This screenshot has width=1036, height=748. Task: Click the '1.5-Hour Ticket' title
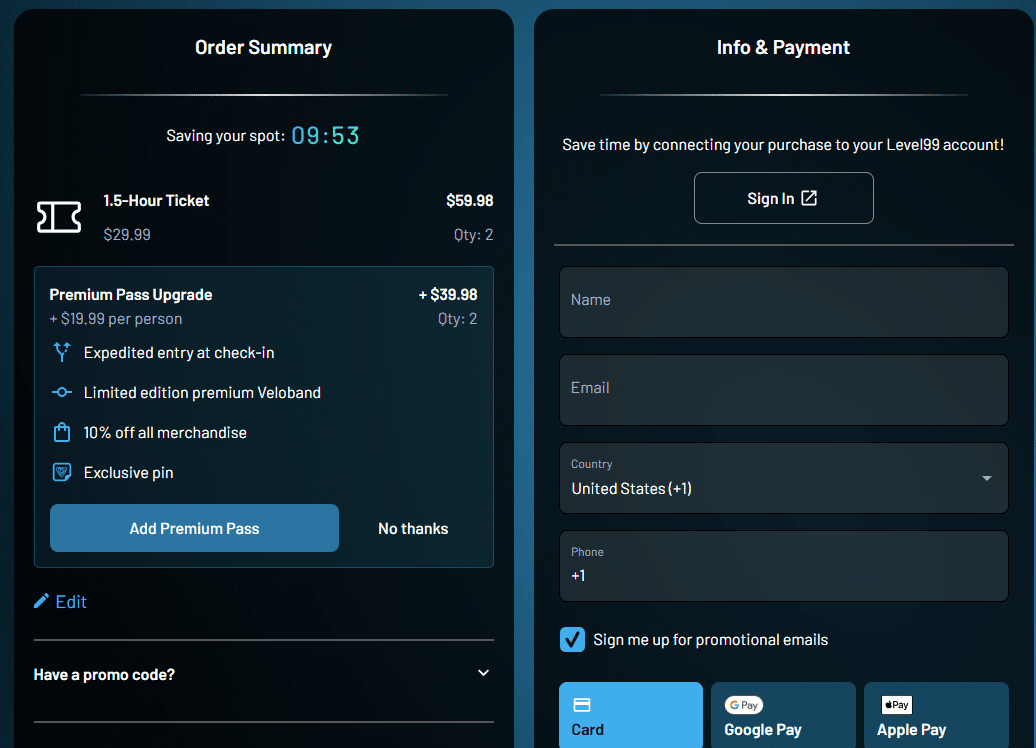tap(157, 201)
